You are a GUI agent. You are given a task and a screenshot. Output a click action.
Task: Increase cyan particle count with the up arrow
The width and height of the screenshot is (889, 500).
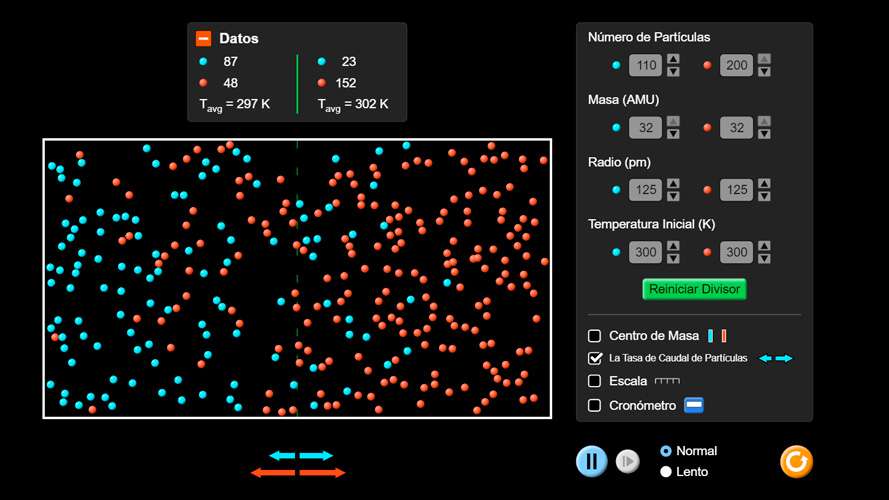point(673,60)
